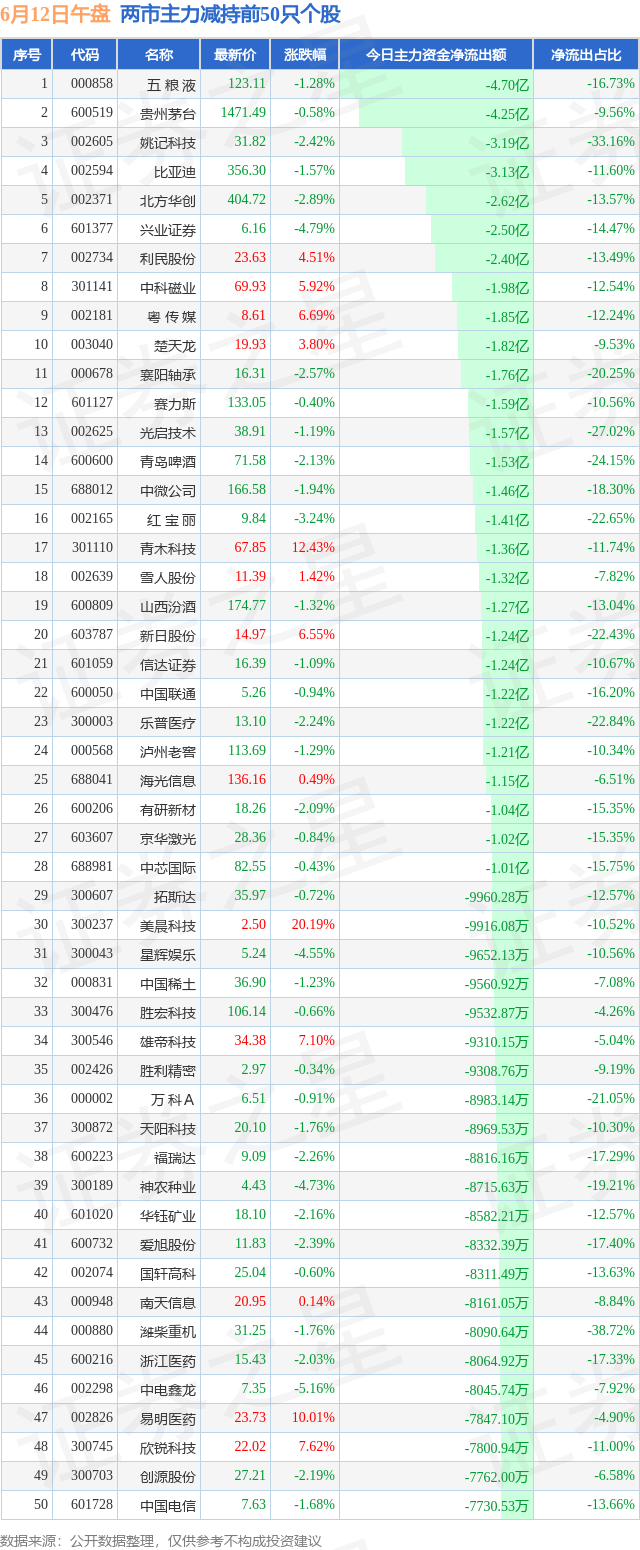Click the 名称 column header
Viewport: 640px width, 1550px height.
[159, 55]
